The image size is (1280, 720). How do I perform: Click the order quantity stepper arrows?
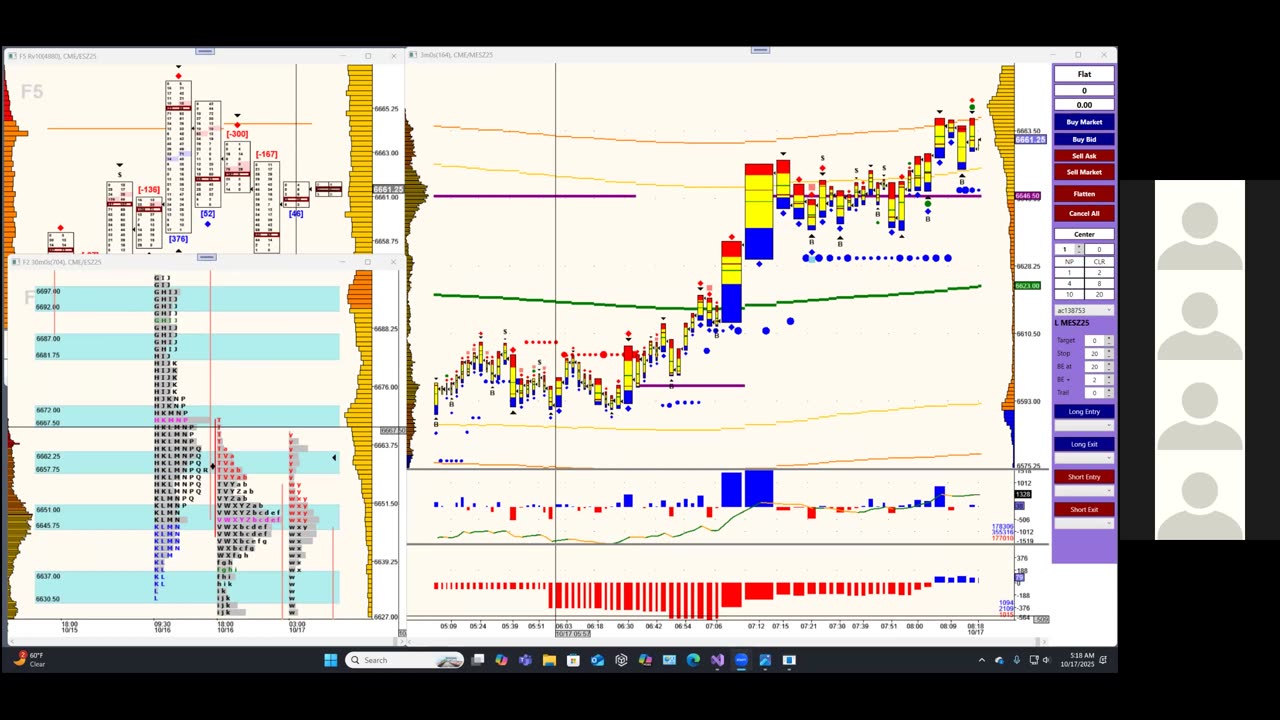(1080, 249)
